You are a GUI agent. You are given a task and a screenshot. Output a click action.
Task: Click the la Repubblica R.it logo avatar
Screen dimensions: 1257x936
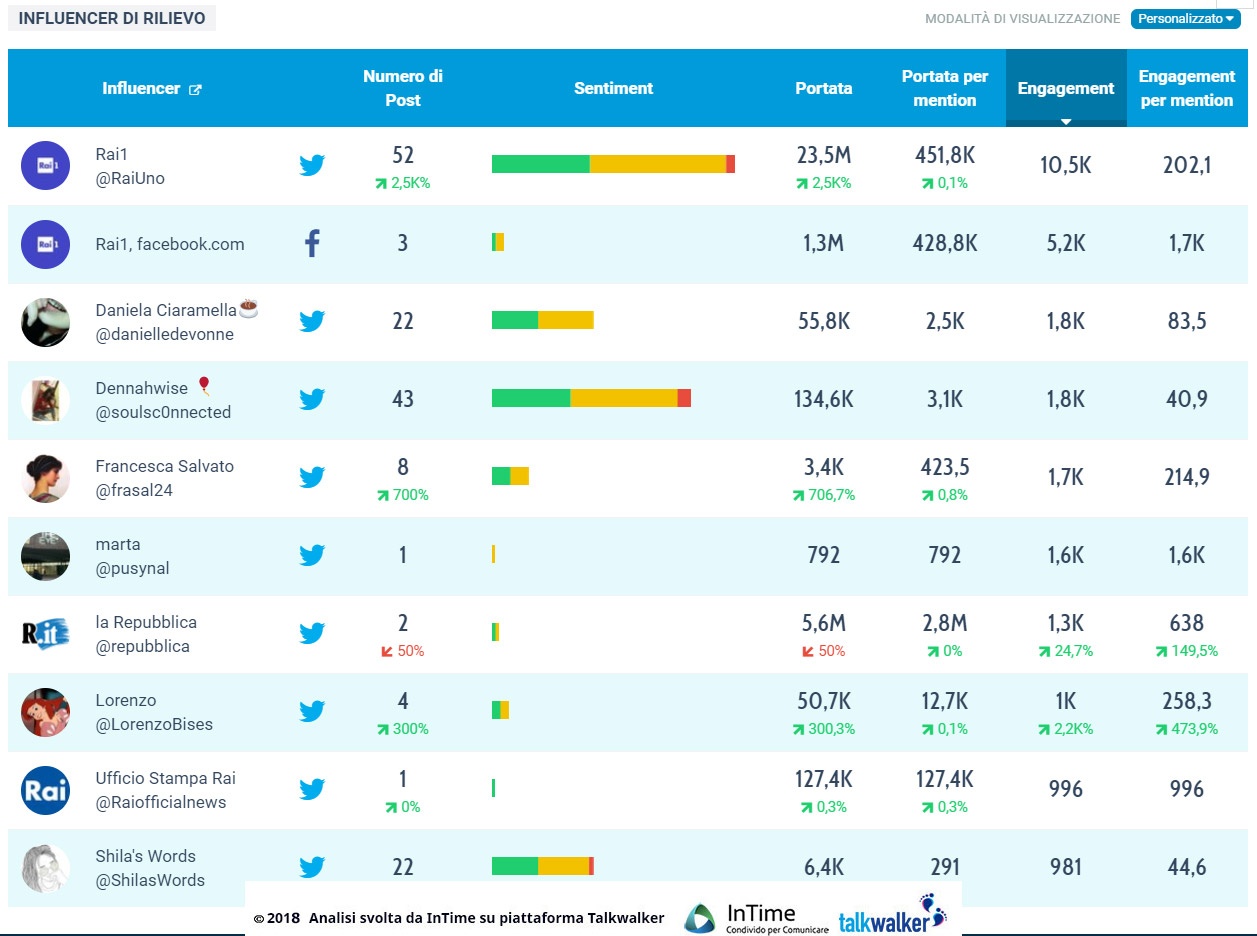point(45,634)
